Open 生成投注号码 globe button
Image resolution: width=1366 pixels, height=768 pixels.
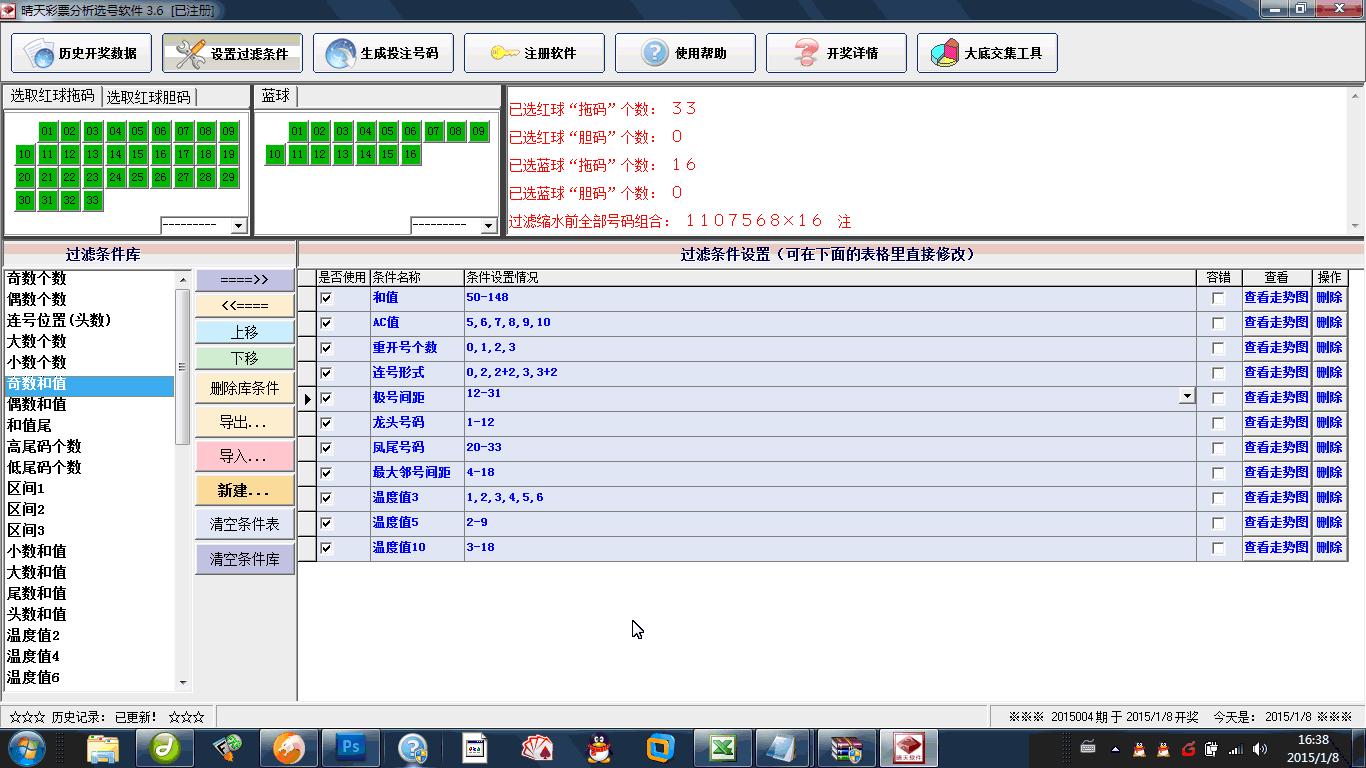(x=383, y=53)
